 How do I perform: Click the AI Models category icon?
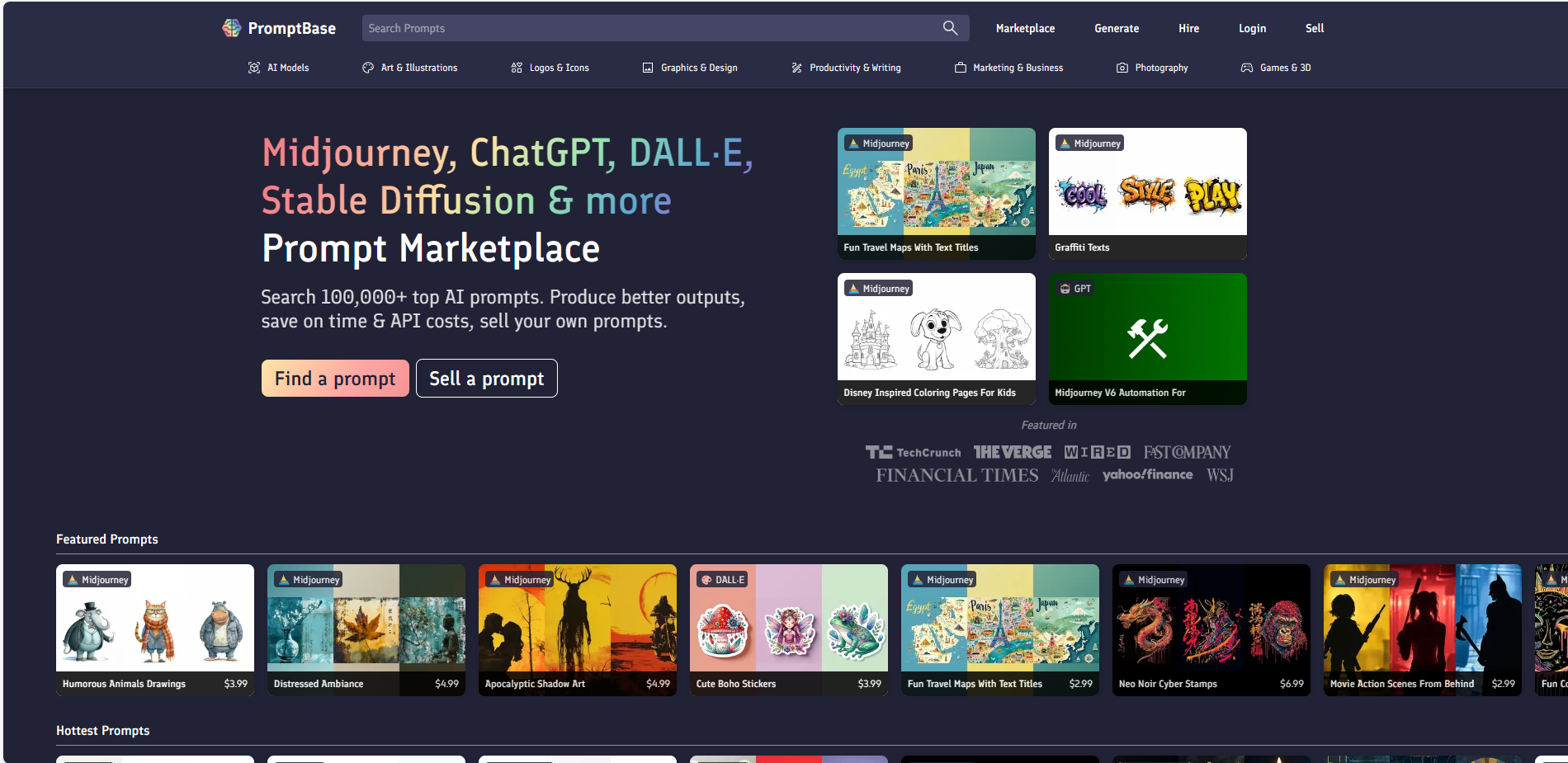[x=254, y=68]
